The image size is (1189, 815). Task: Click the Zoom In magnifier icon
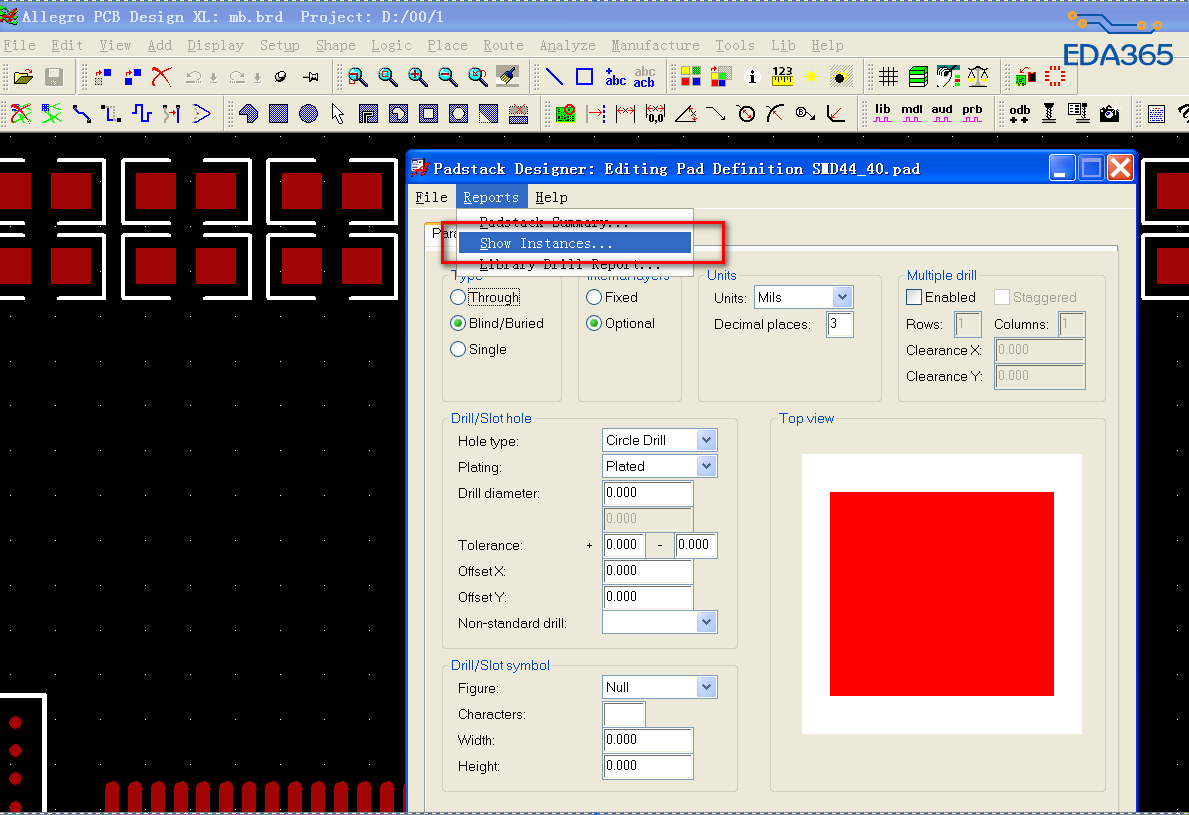pyautogui.click(x=418, y=77)
